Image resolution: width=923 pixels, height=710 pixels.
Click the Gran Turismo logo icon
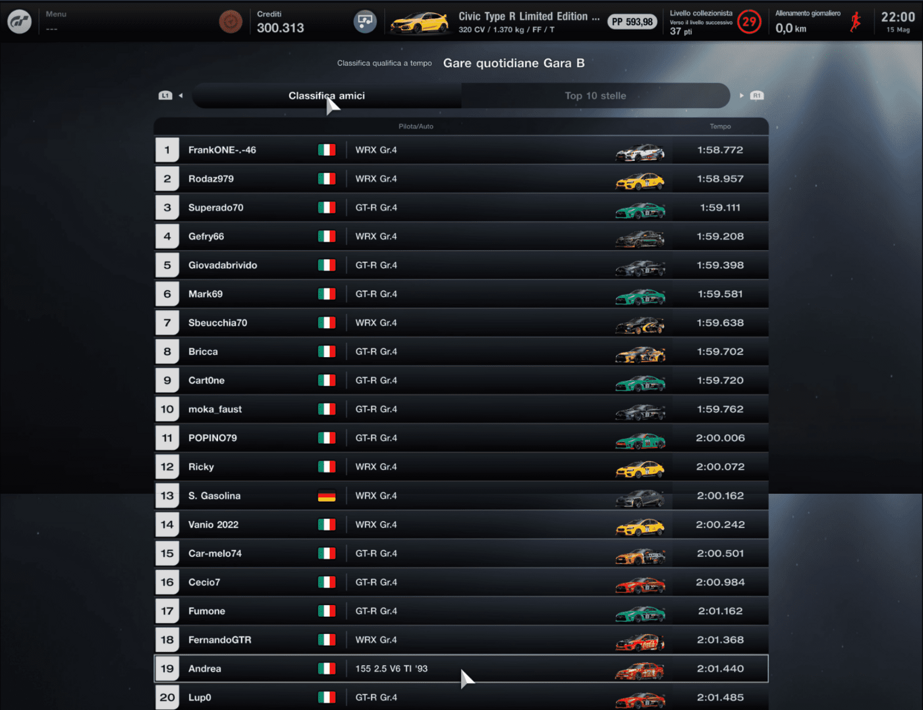point(19,22)
